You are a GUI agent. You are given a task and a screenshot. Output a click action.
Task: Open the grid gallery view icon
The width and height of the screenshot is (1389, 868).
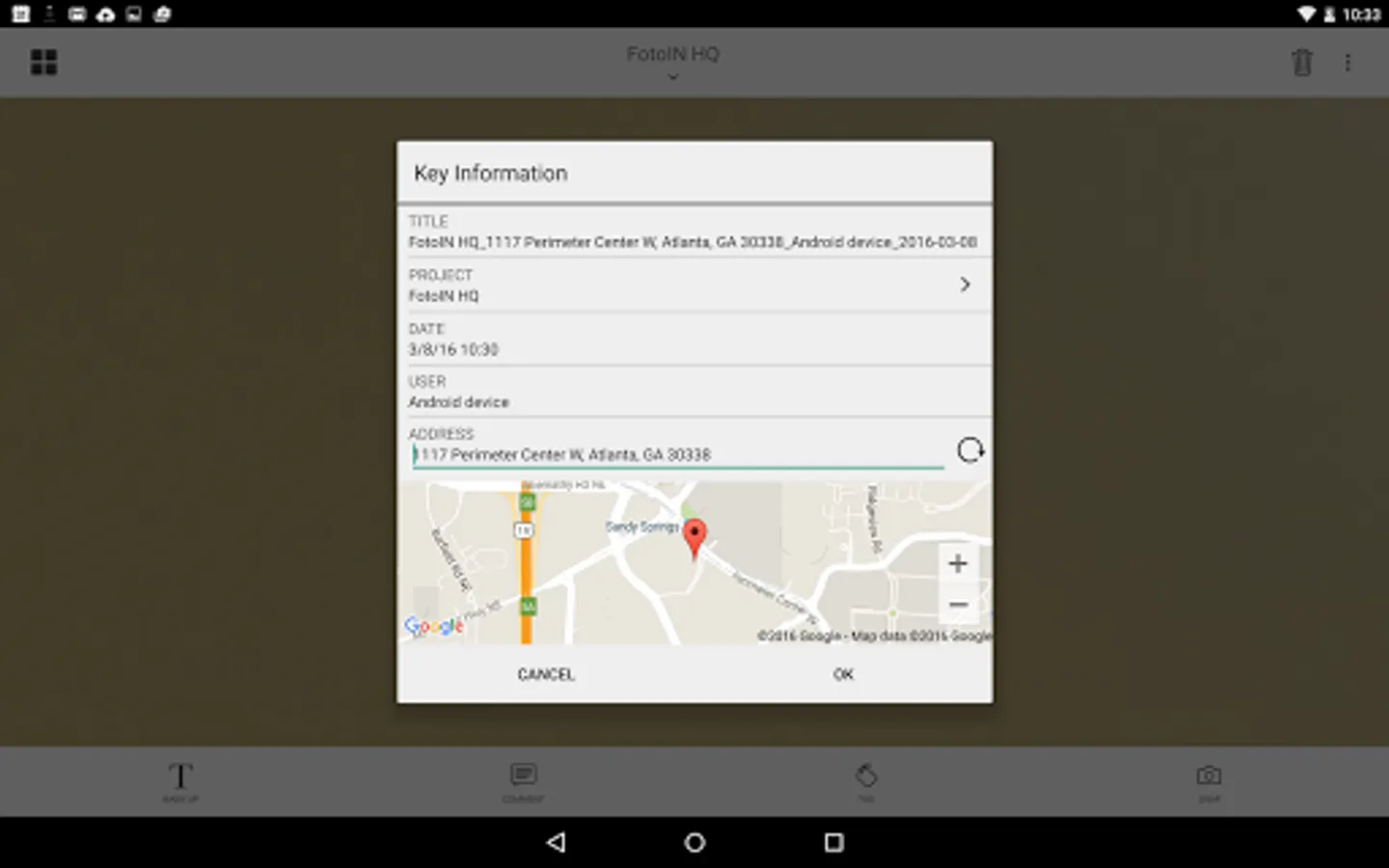coord(43,63)
